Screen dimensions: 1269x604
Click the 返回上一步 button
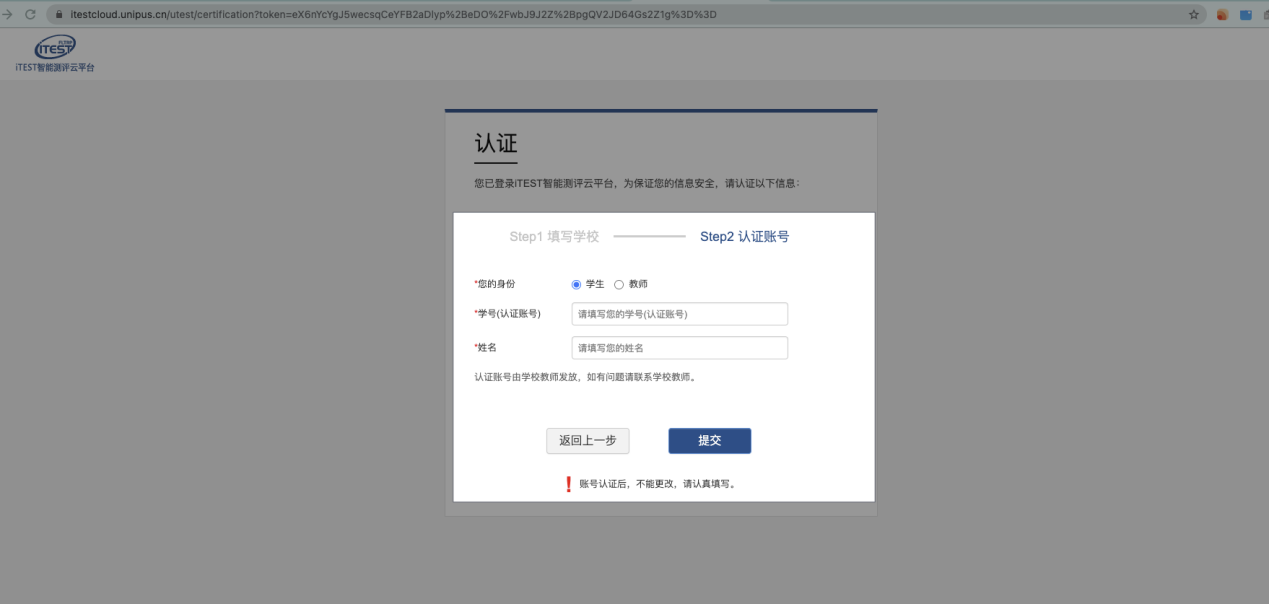point(588,441)
